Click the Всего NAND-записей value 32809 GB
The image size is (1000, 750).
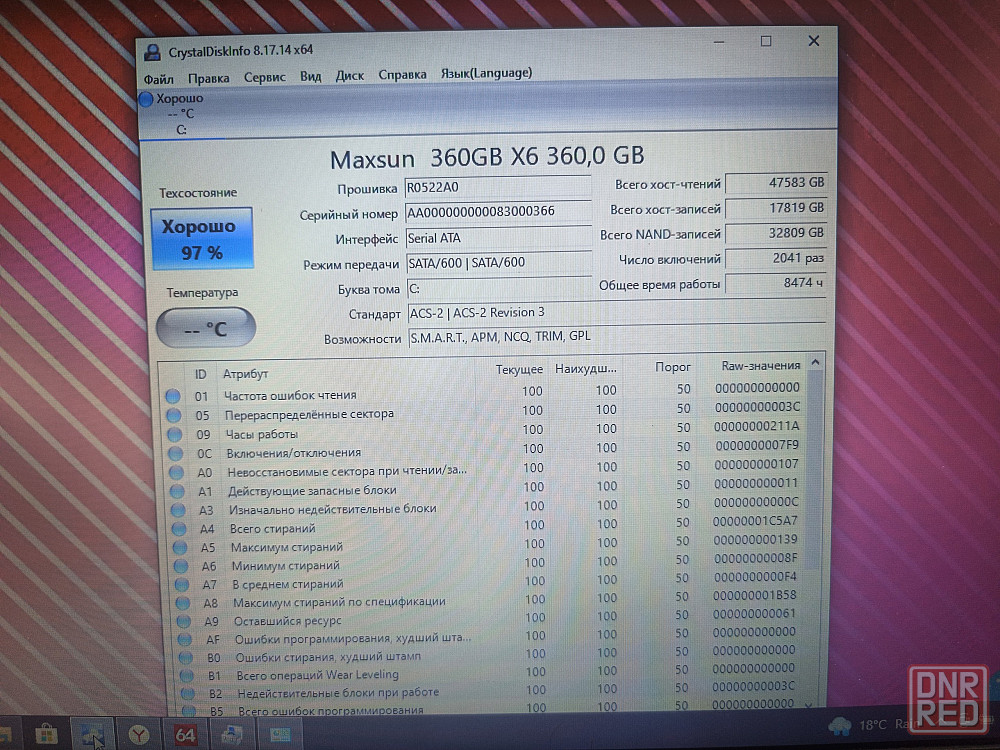pyautogui.click(x=776, y=233)
